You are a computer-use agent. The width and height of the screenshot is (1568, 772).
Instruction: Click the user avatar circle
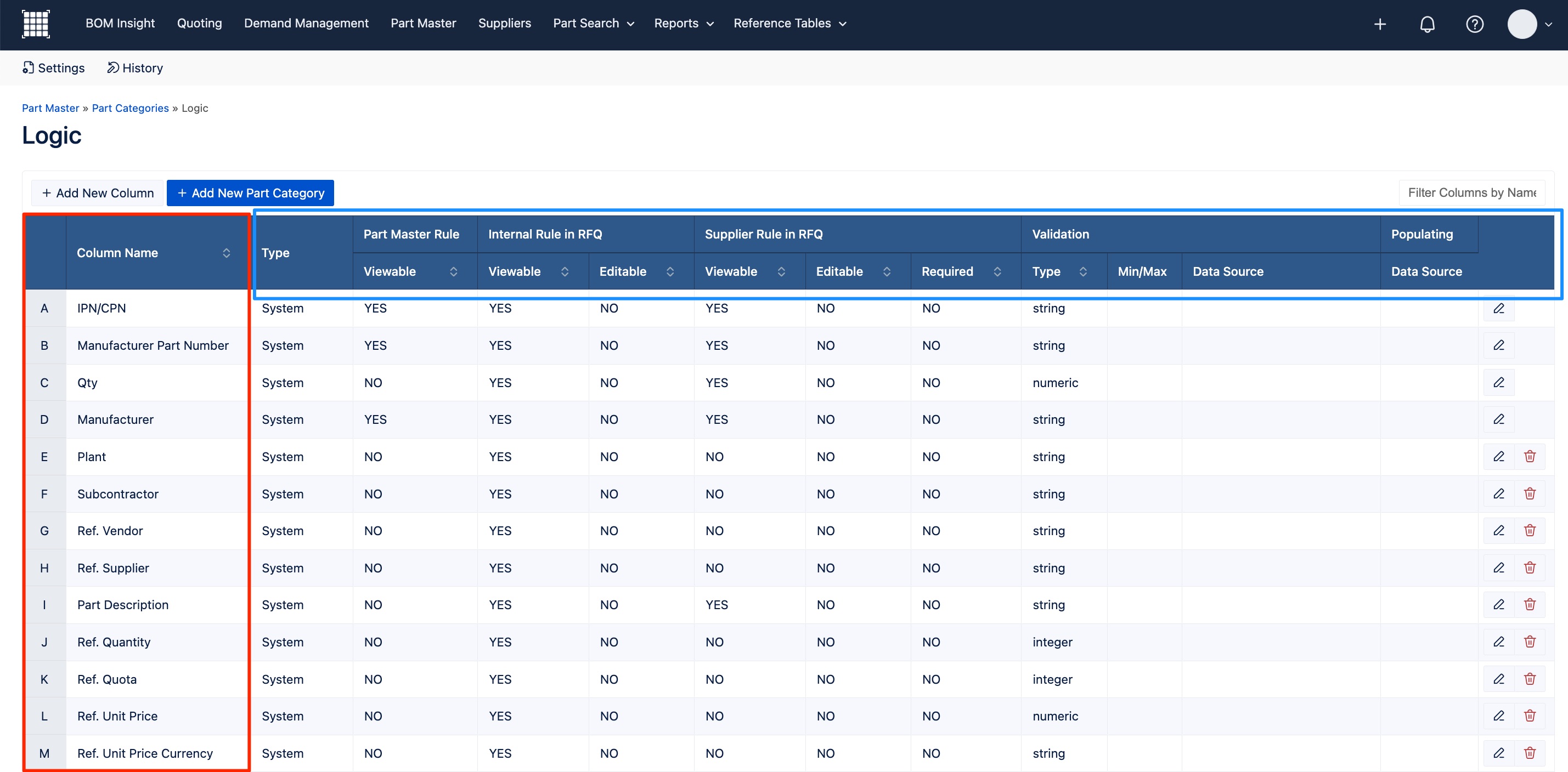coord(1522,24)
